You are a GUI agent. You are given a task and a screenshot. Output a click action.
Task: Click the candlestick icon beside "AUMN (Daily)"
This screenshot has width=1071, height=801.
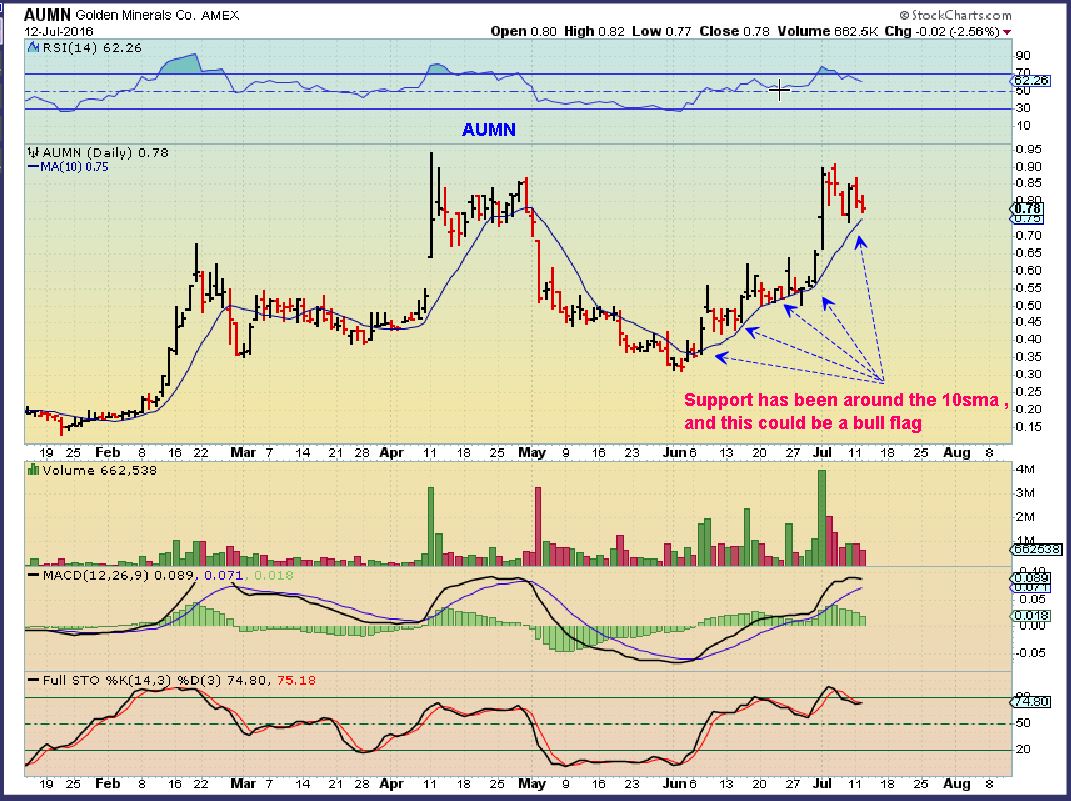pyautogui.click(x=33, y=152)
